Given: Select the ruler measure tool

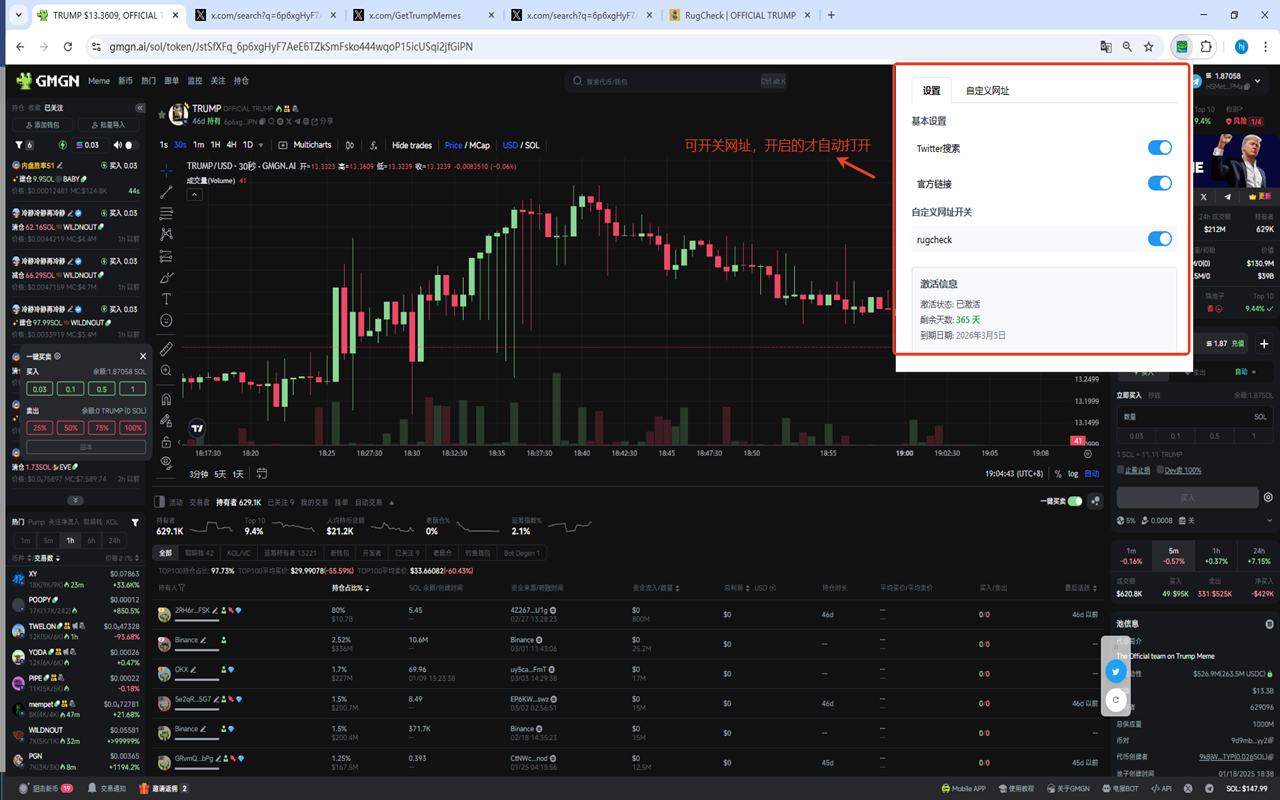Looking at the screenshot, I should coord(166,349).
